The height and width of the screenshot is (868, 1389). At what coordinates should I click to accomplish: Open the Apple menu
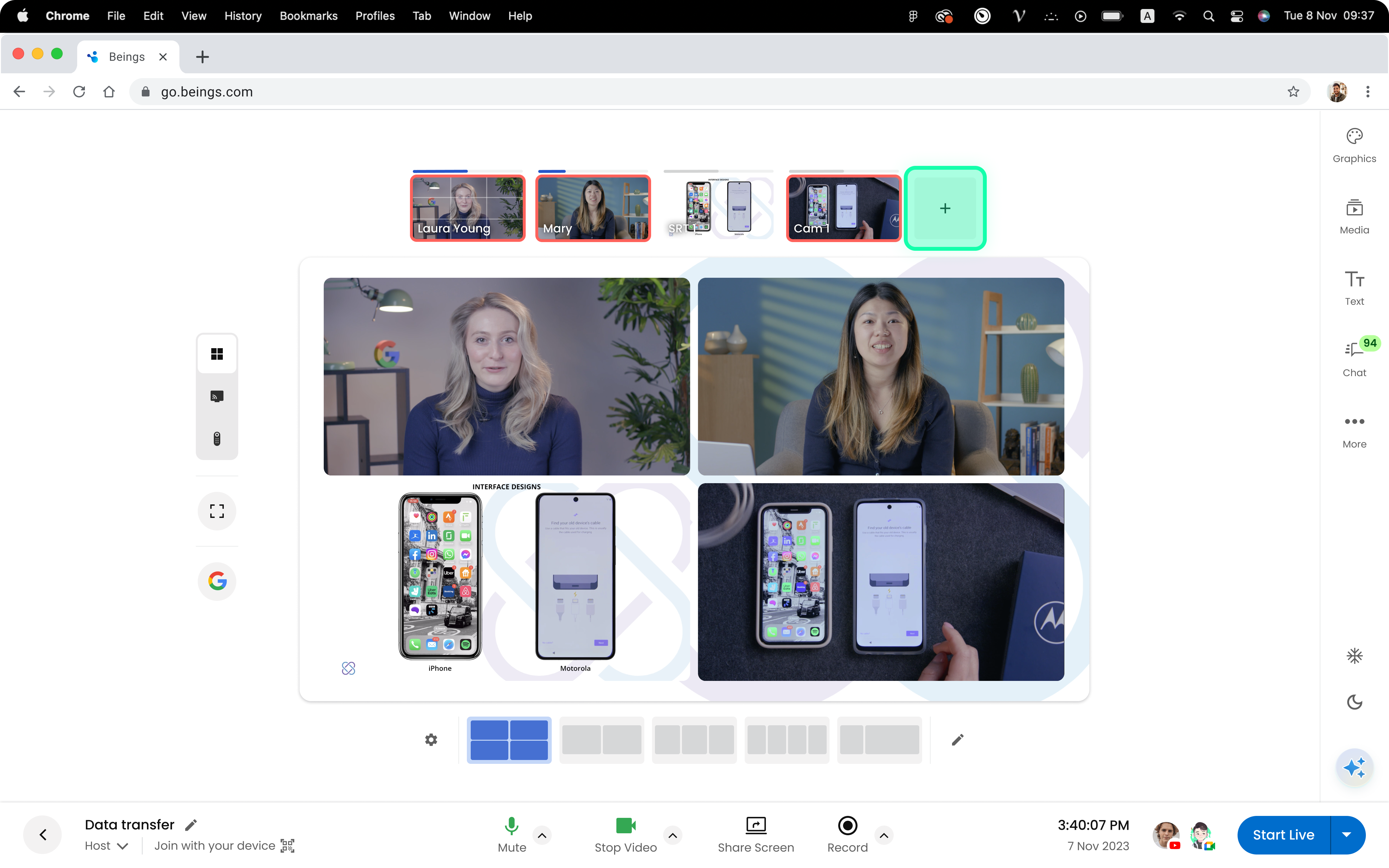click(x=23, y=15)
